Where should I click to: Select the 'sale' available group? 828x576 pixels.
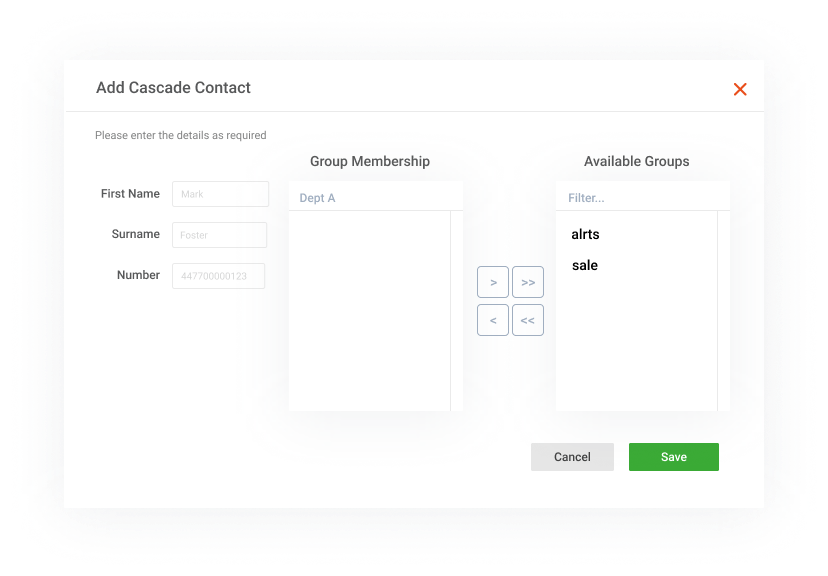(x=585, y=265)
